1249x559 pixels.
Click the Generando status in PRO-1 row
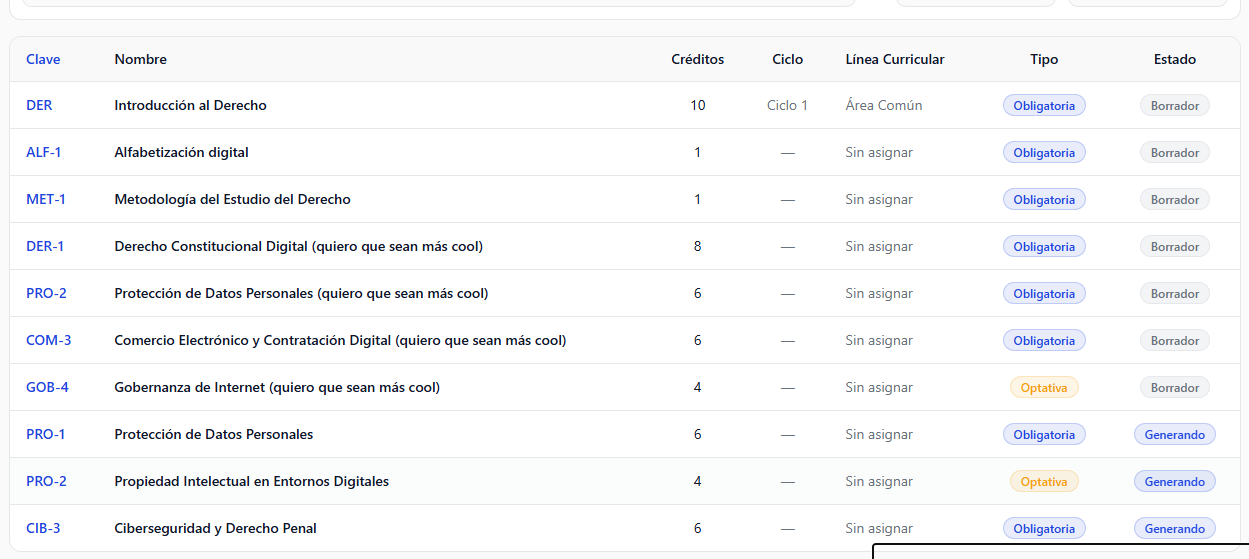1175,434
